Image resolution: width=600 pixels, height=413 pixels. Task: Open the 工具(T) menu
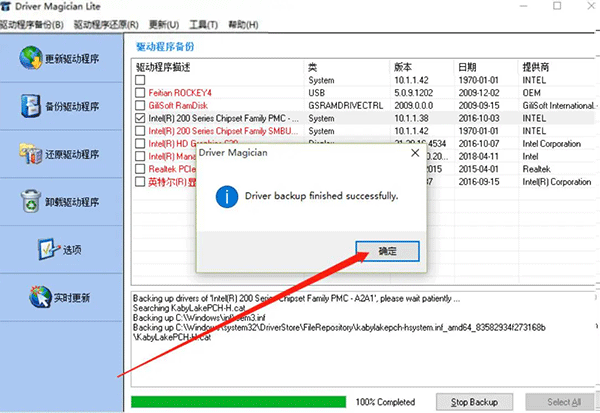(x=204, y=25)
